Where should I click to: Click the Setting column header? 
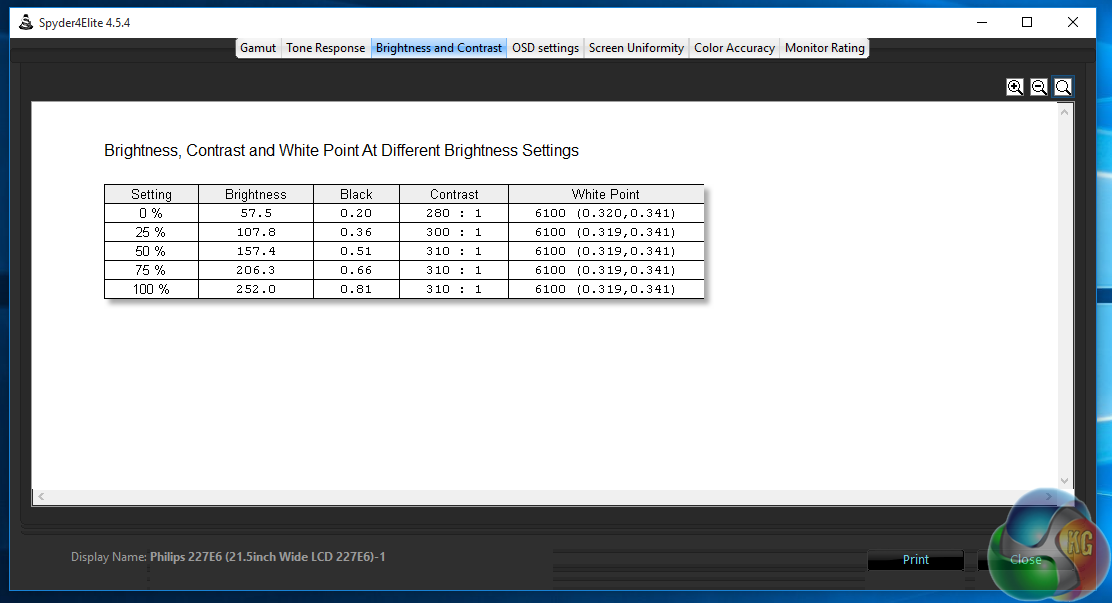(151, 194)
